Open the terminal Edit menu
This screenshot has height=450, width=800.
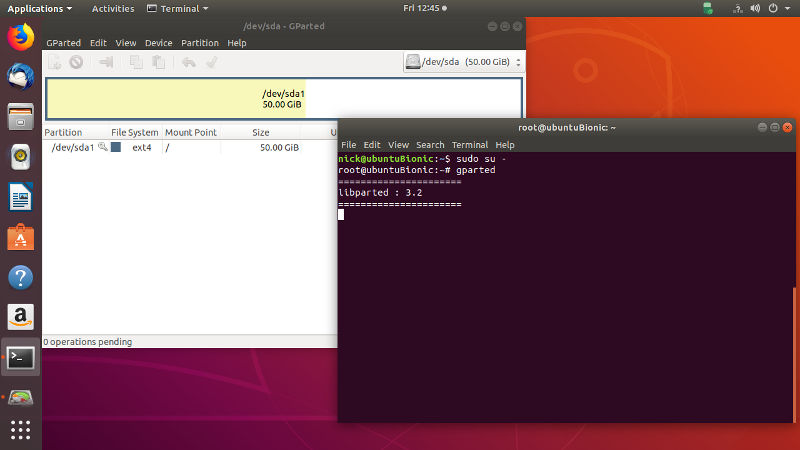[x=371, y=145]
